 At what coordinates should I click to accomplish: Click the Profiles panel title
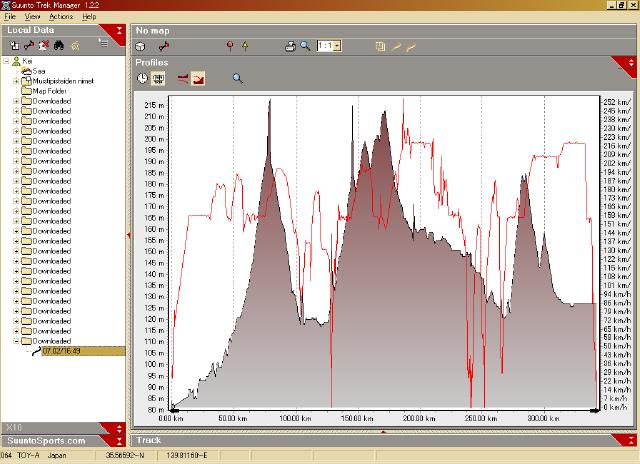pos(151,63)
